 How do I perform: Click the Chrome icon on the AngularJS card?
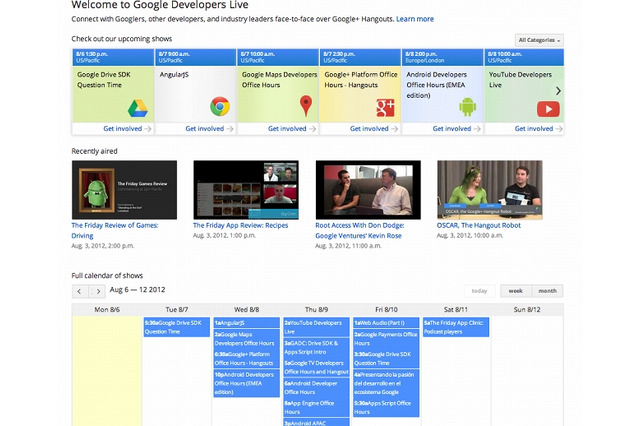[x=220, y=106]
